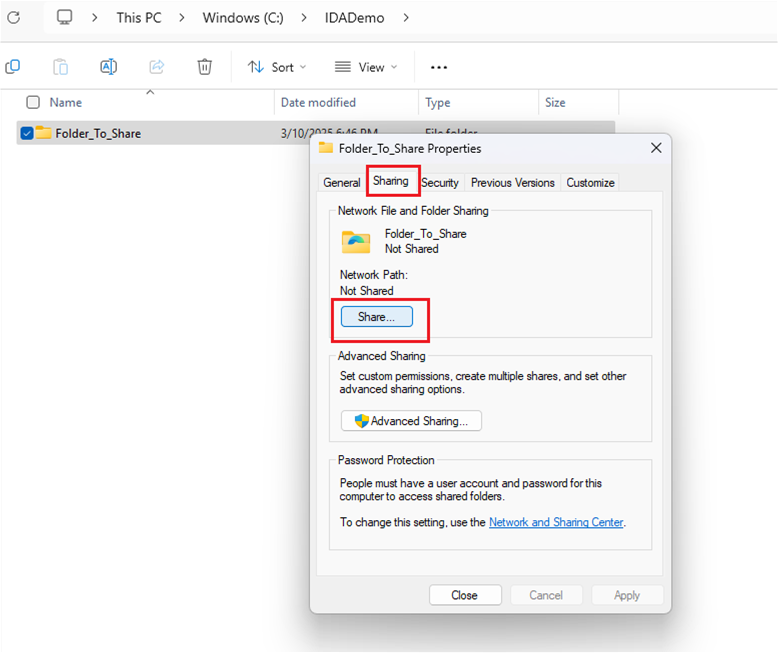Click the Share... button
The width and height of the screenshot is (778, 653).
[377, 317]
